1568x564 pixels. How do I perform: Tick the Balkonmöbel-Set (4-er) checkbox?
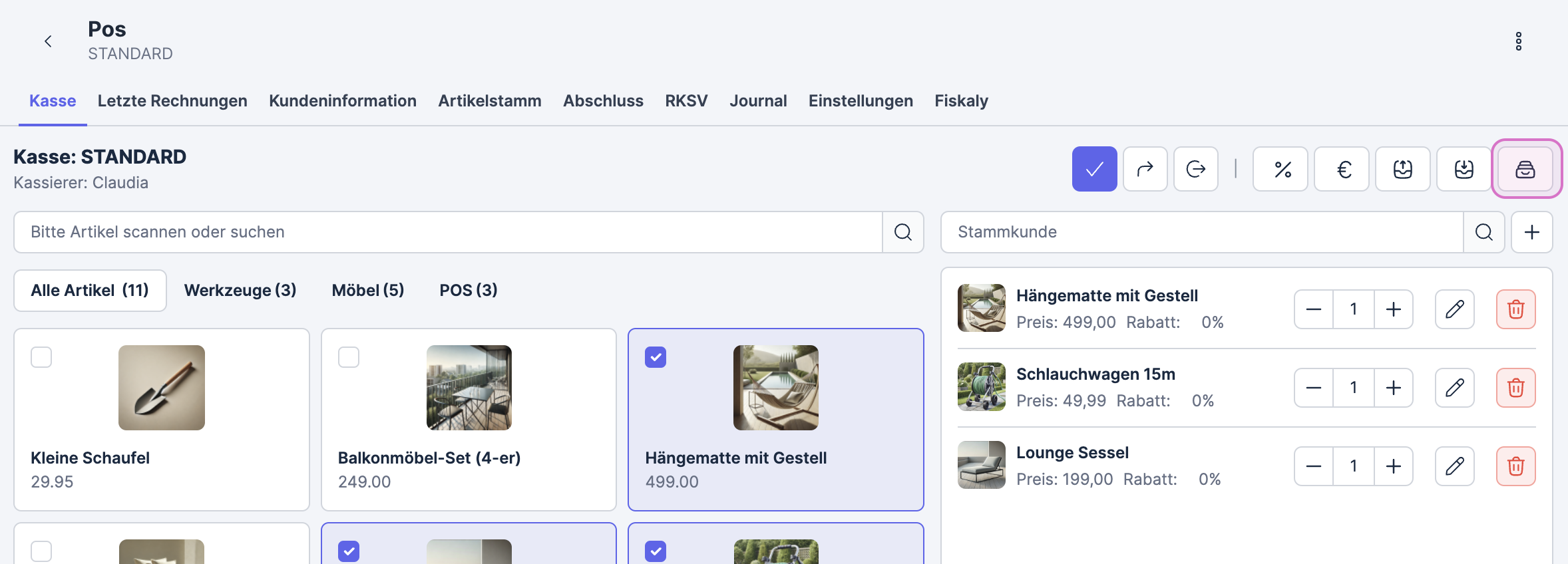pos(349,357)
